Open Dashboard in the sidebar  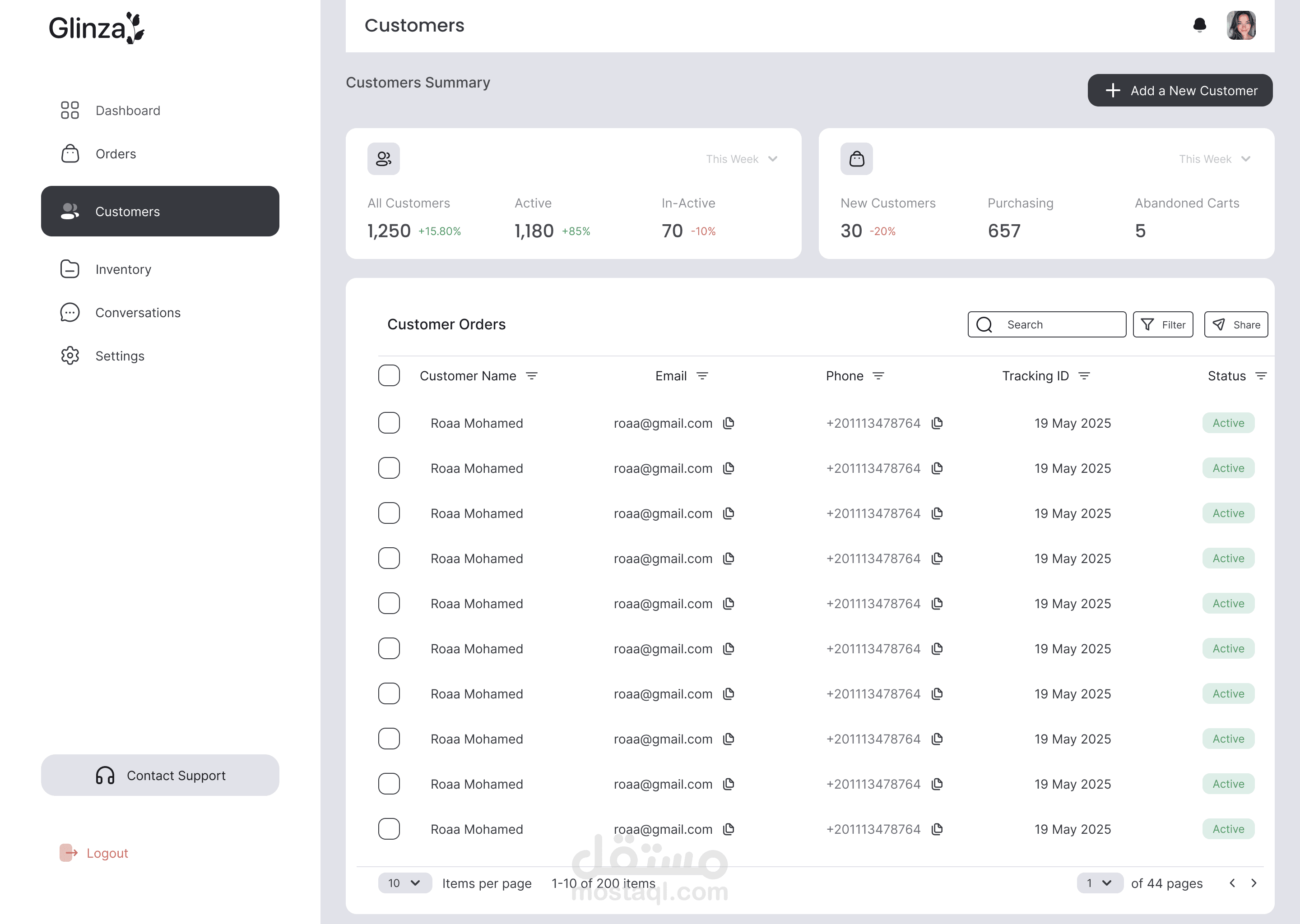(111, 111)
